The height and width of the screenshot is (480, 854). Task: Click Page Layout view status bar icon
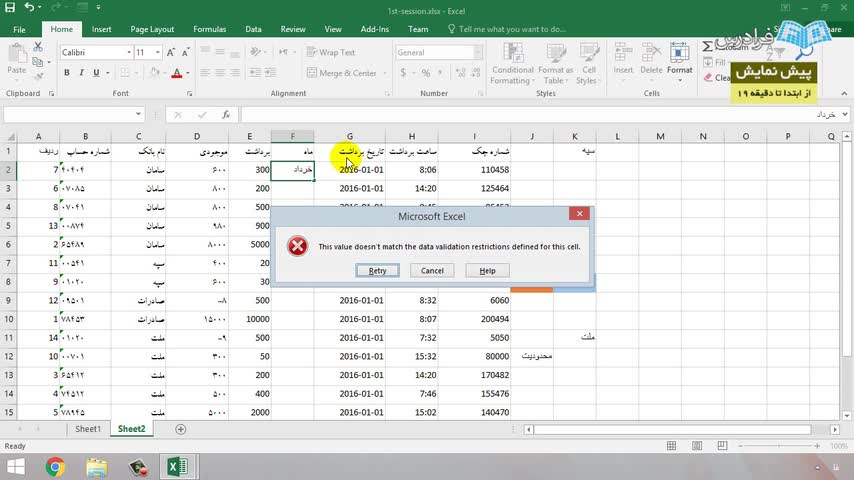[x=697, y=446]
